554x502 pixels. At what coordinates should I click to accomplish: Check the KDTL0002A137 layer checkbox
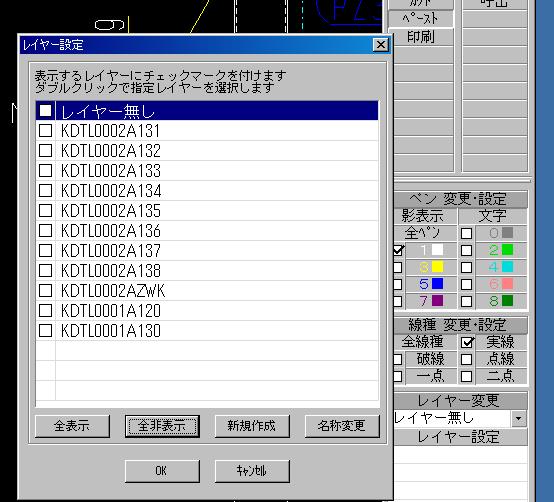45,251
